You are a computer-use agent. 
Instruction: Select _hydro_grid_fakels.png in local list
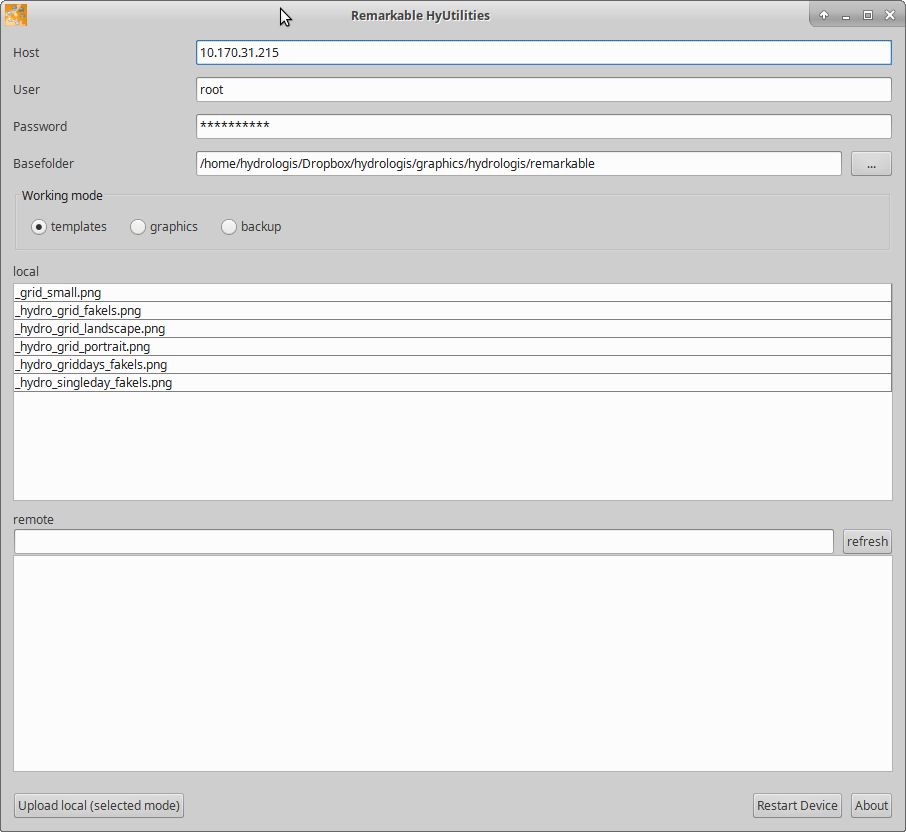(x=452, y=311)
